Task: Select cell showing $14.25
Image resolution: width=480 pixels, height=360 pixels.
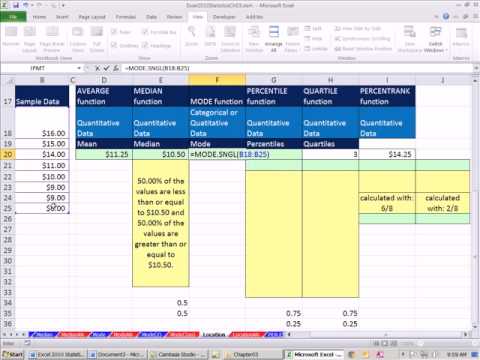Action: coord(387,154)
